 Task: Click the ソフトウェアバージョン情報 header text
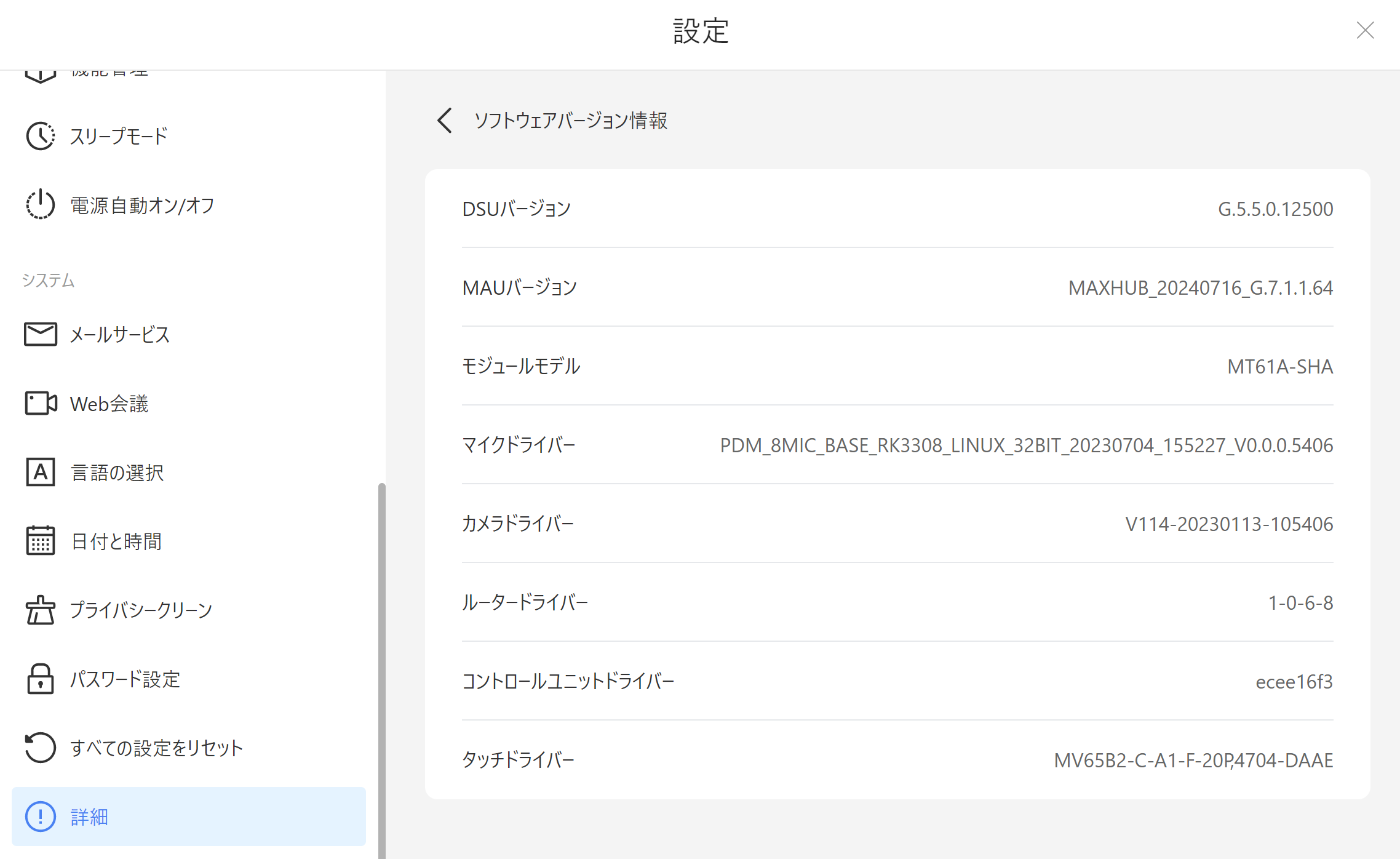[x=570, y=120]
